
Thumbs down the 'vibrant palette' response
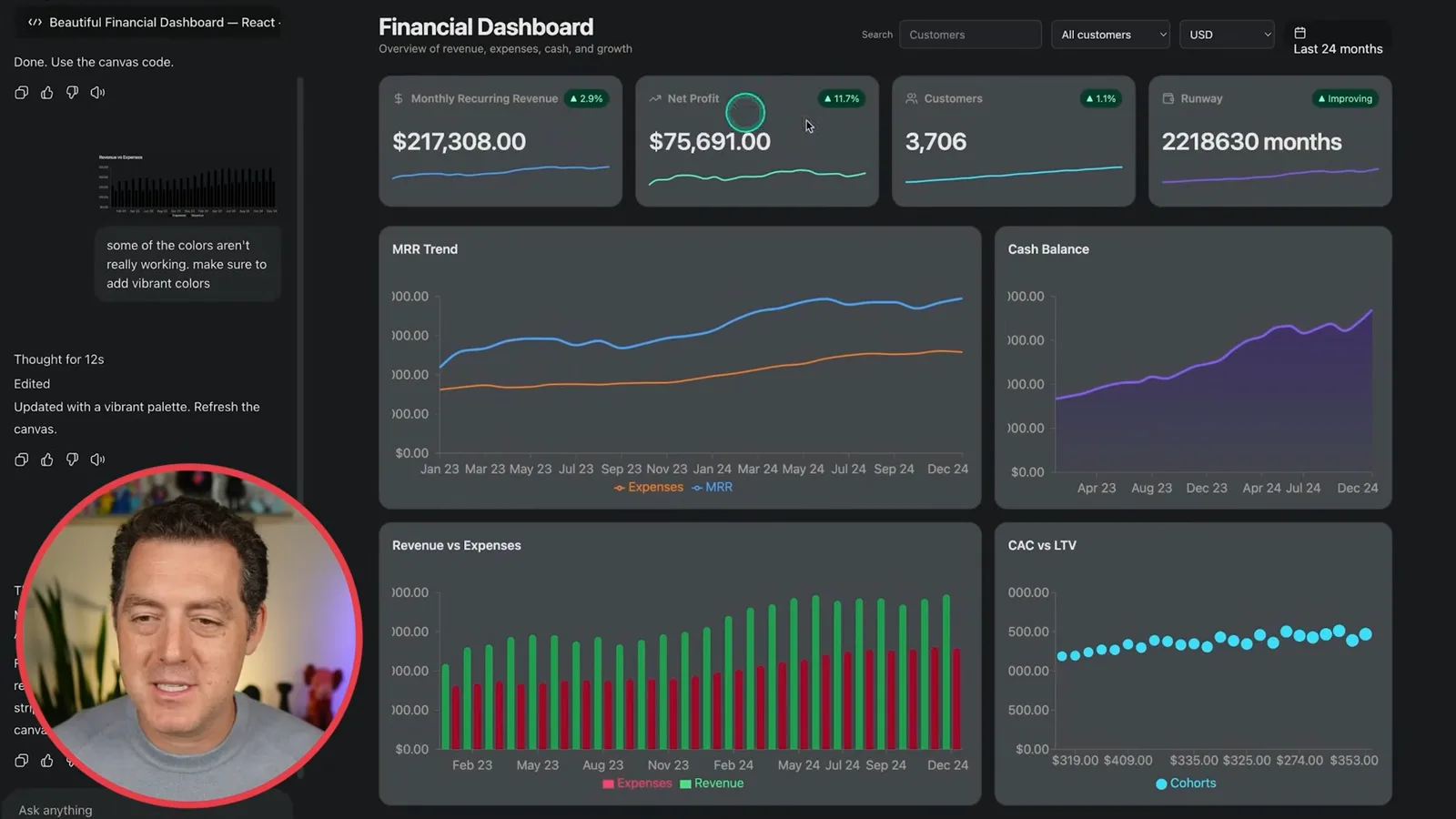tap(72, 460)
